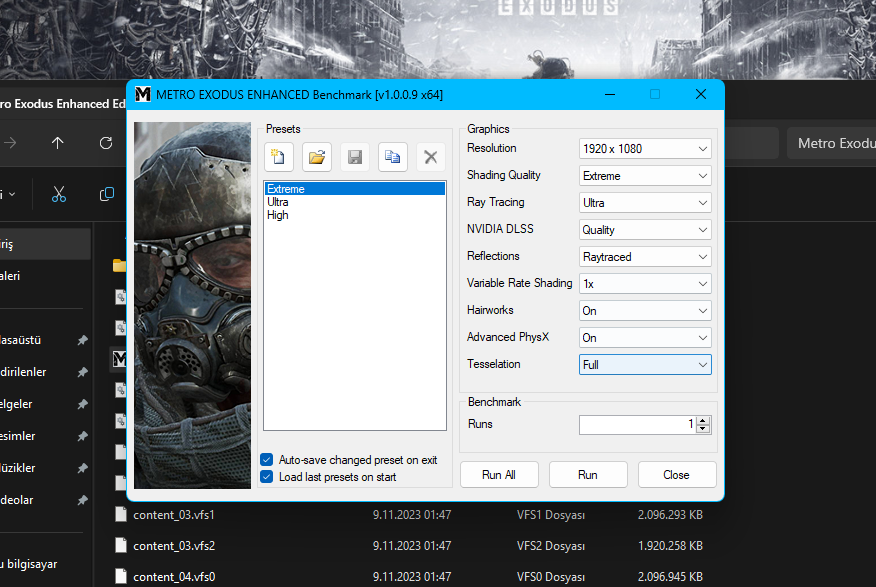Image resolution: width=876 pixels, height=587 pixels.
Task: Open the Hairworks dropdown
Action: (x=645, y=311)
